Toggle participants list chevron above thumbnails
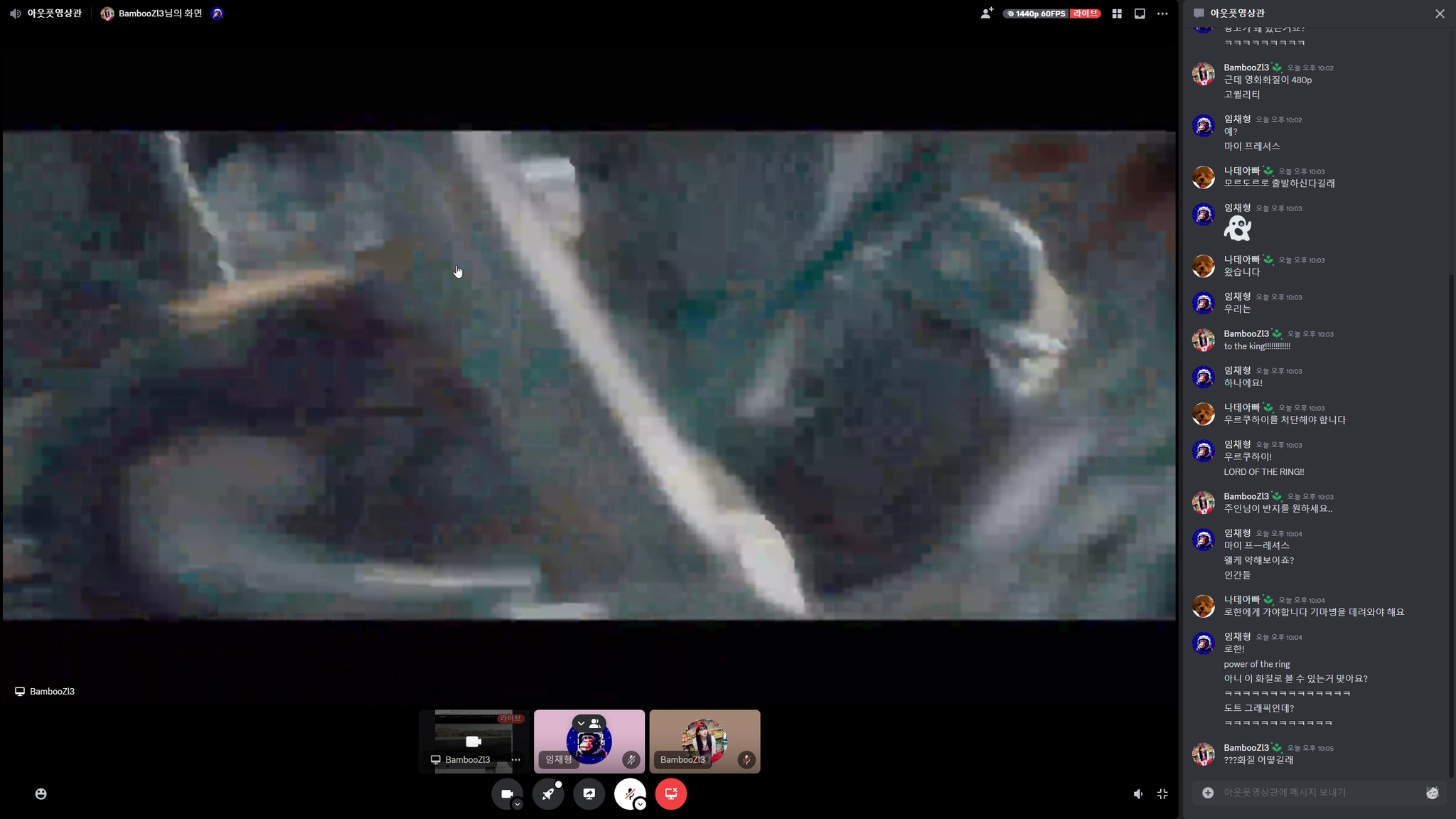This screenshot has height=819, width=1456. (x=581, y=723)
